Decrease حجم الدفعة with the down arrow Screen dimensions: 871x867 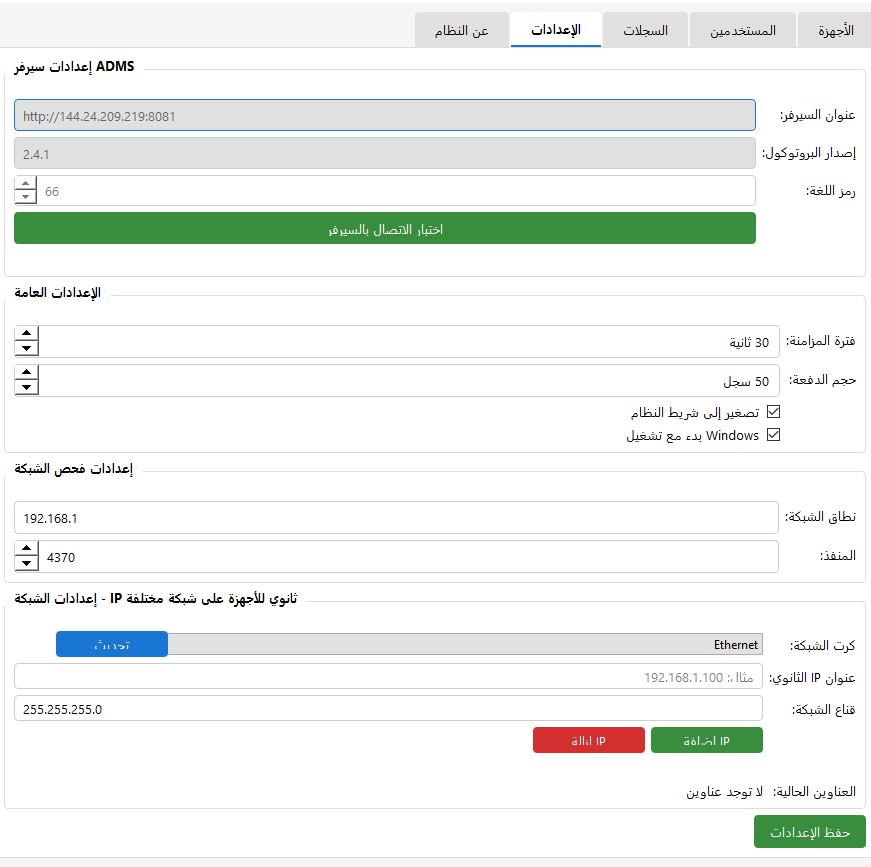(27, 388)
